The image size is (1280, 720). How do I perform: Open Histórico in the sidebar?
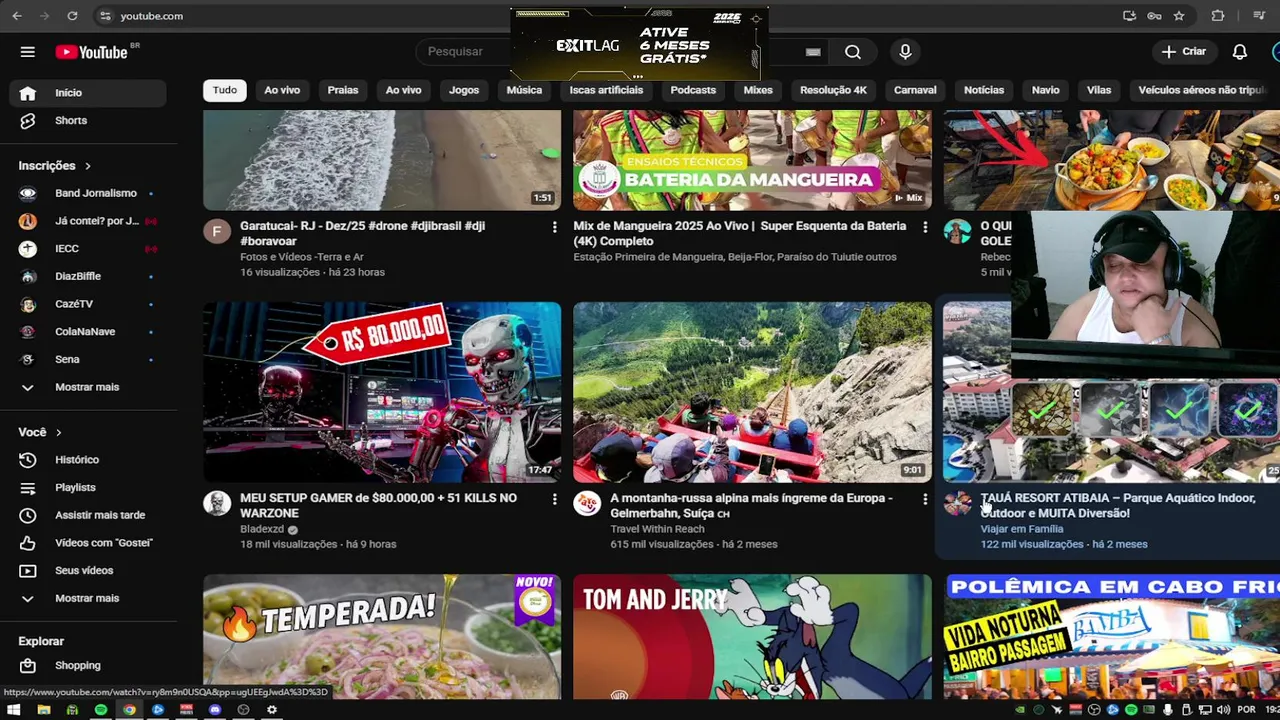tap(88, 460)
